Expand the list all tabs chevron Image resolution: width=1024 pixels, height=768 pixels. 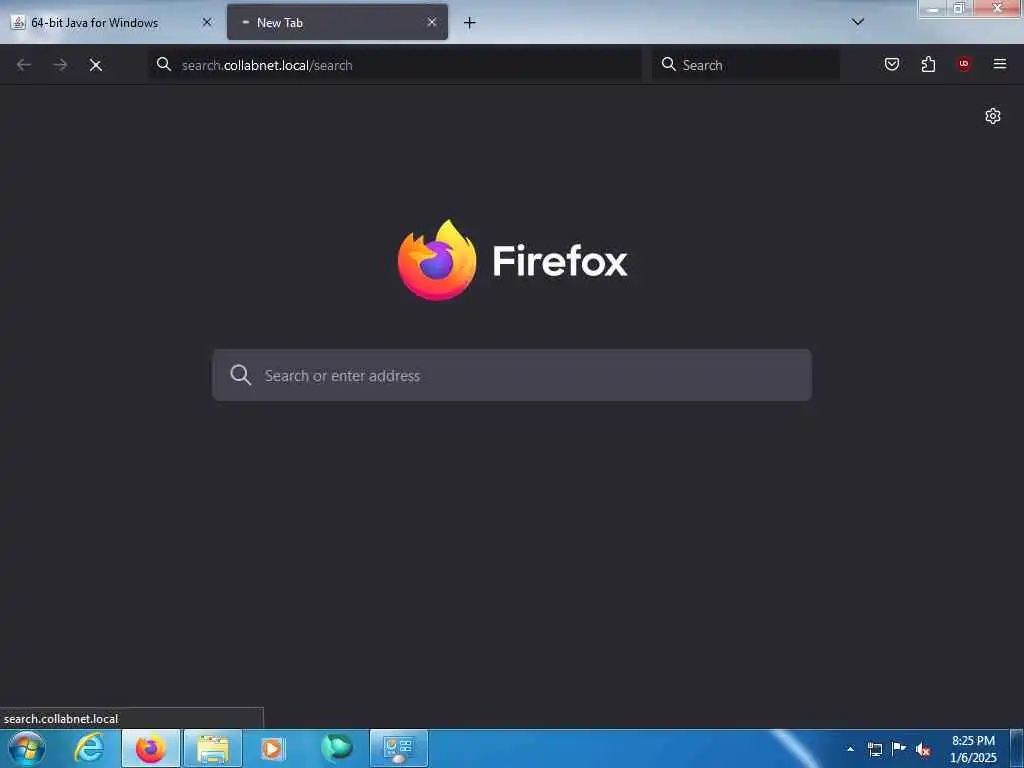(x=858, y=22)
